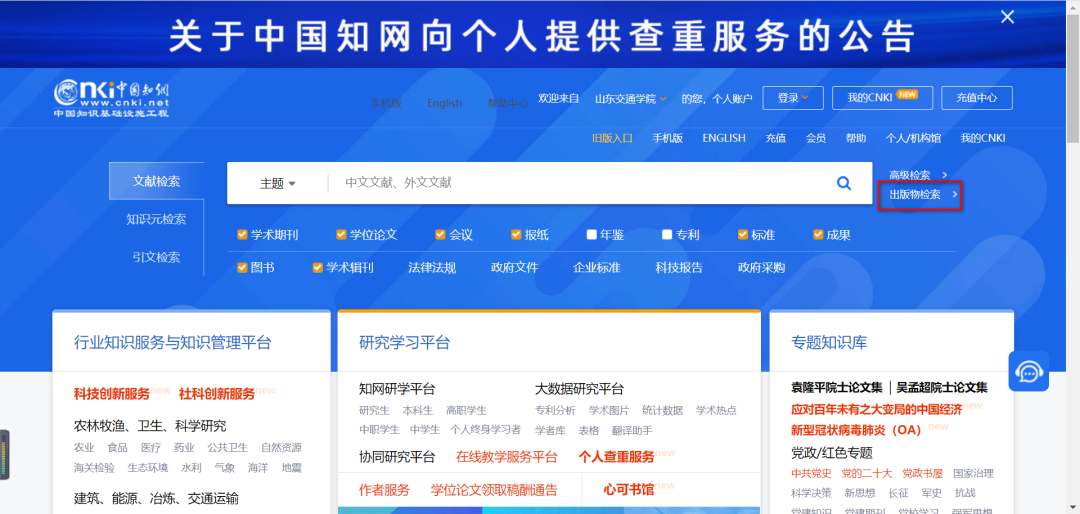Open 新型冠状病毒肺炎（OA） link
1080x514 pixels.
click(856, 430)
